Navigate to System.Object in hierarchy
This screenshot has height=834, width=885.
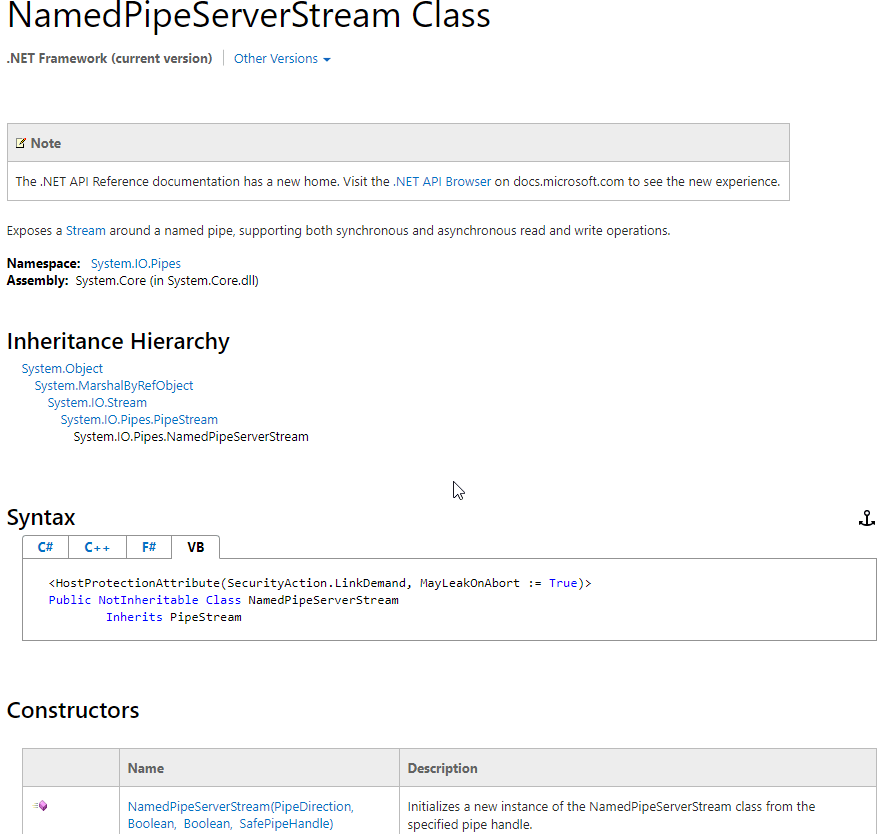point(62,369)
